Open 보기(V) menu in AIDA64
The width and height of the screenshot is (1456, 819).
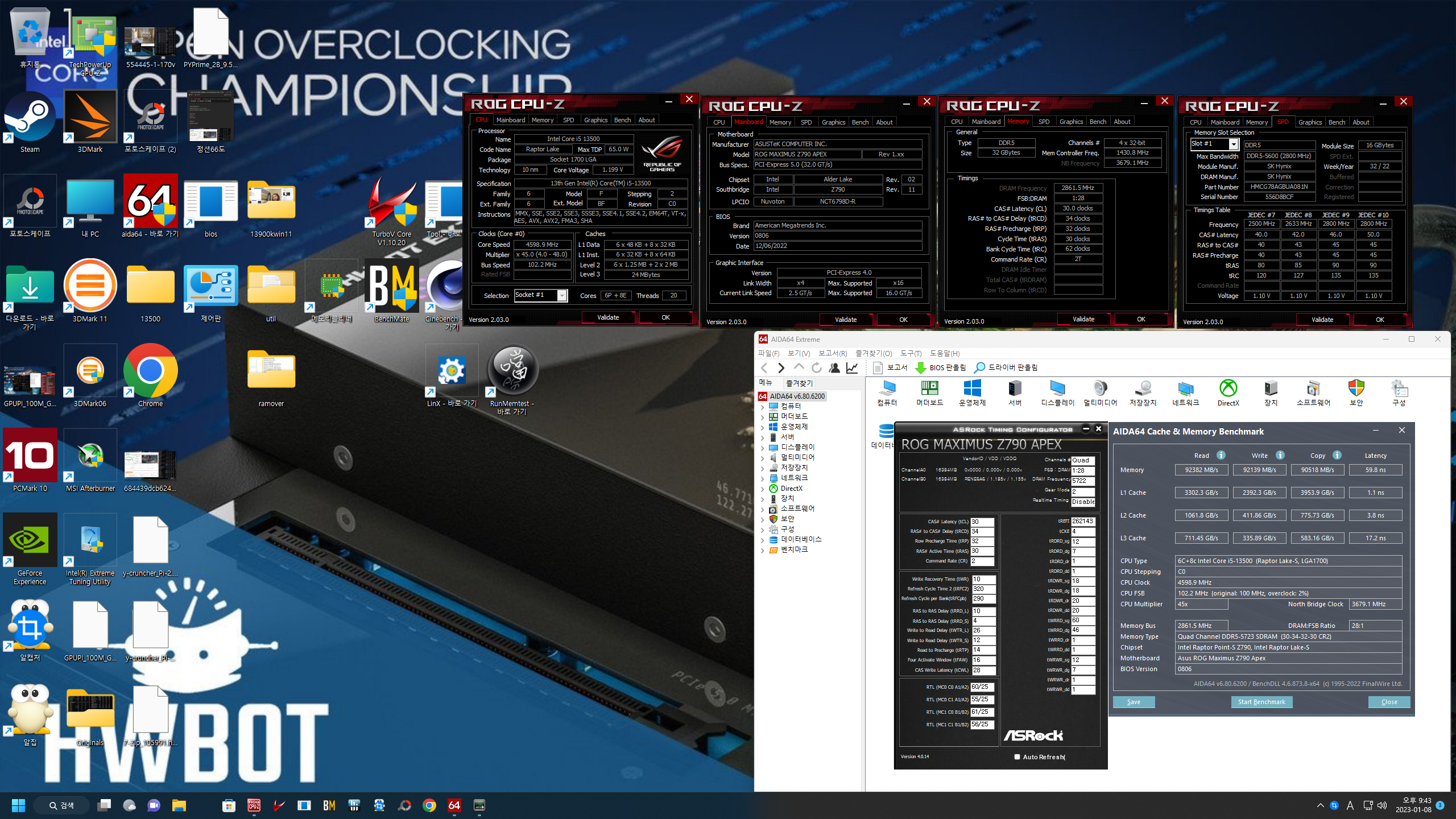799,354
